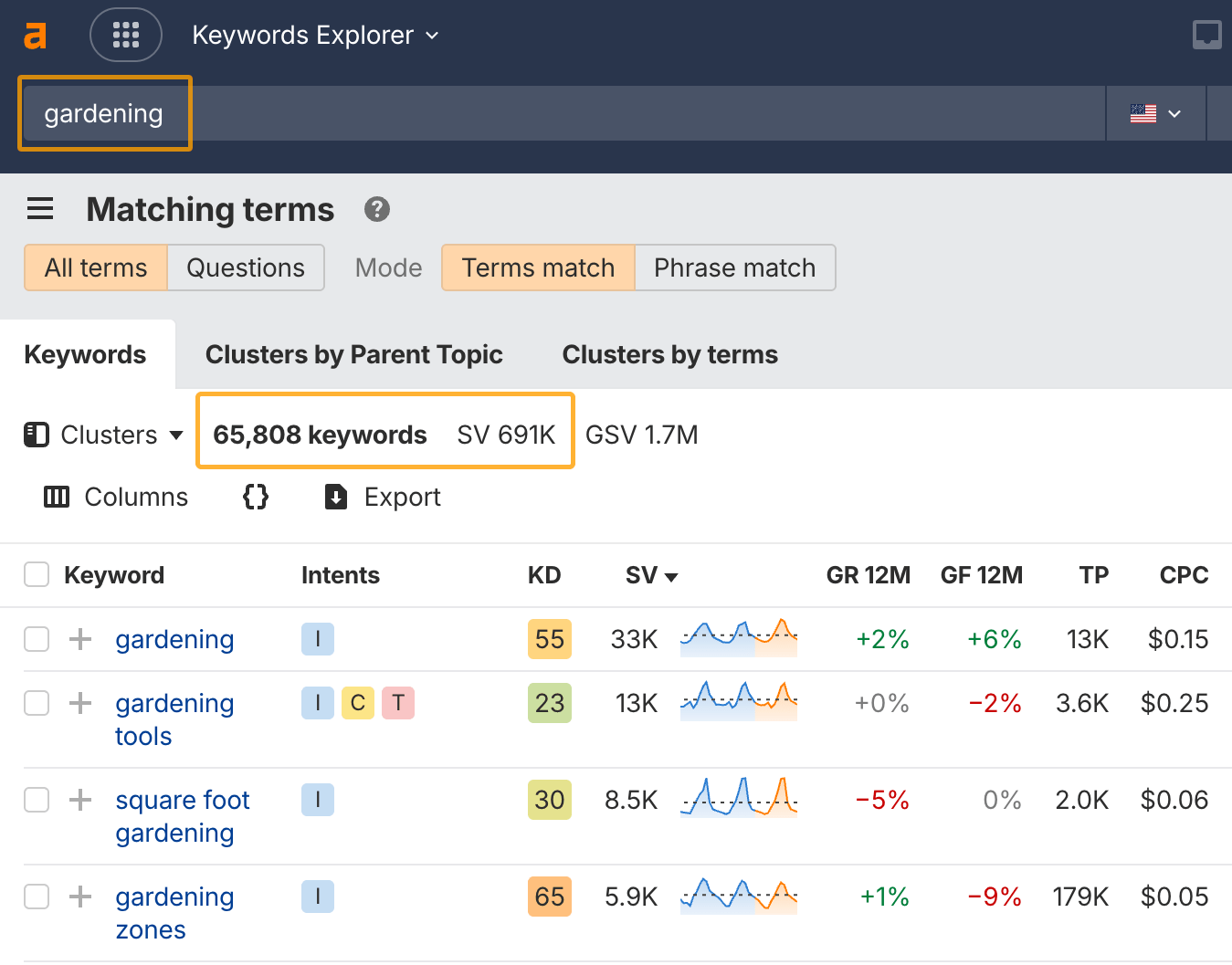The image size is (1232, 965).
Task: Switch to Phrase match mode
Action: point(734,267)
